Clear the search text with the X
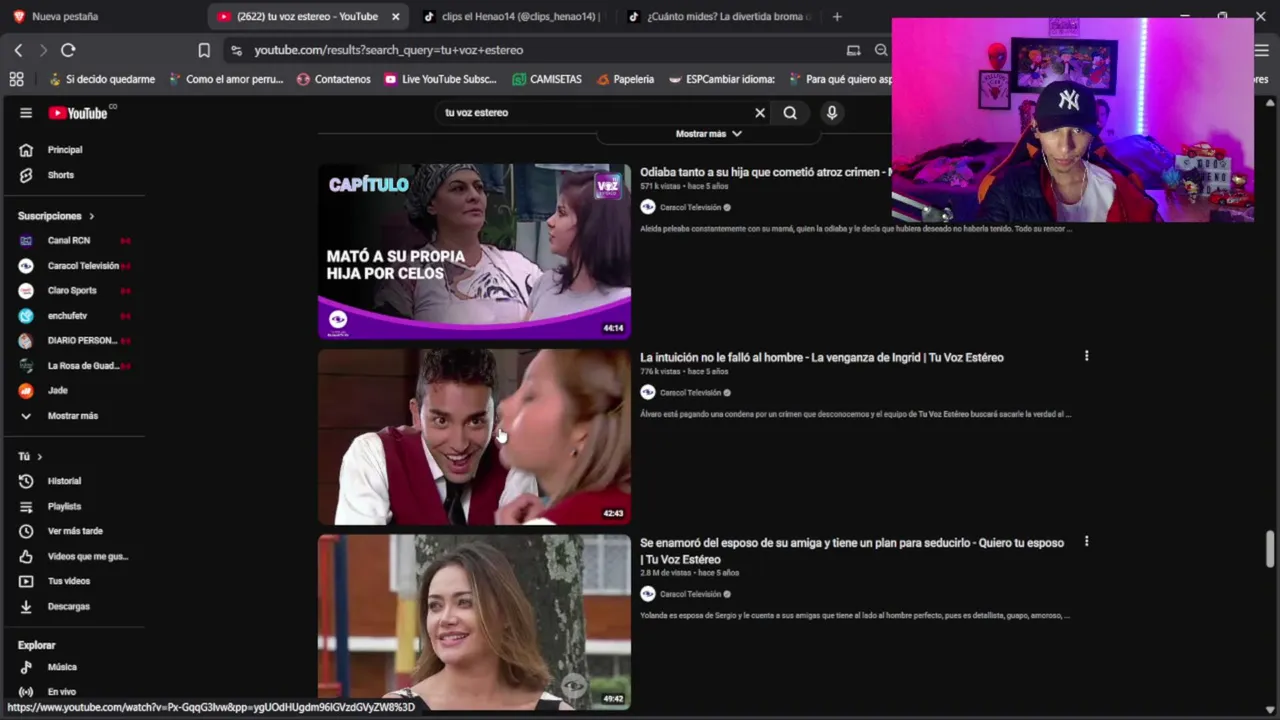1280x720 pixels. (760, 113)
